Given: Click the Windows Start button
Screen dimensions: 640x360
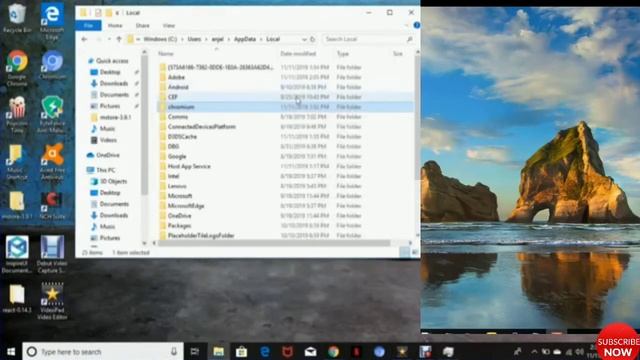Looking at the screenshot, I should (11, 351).
